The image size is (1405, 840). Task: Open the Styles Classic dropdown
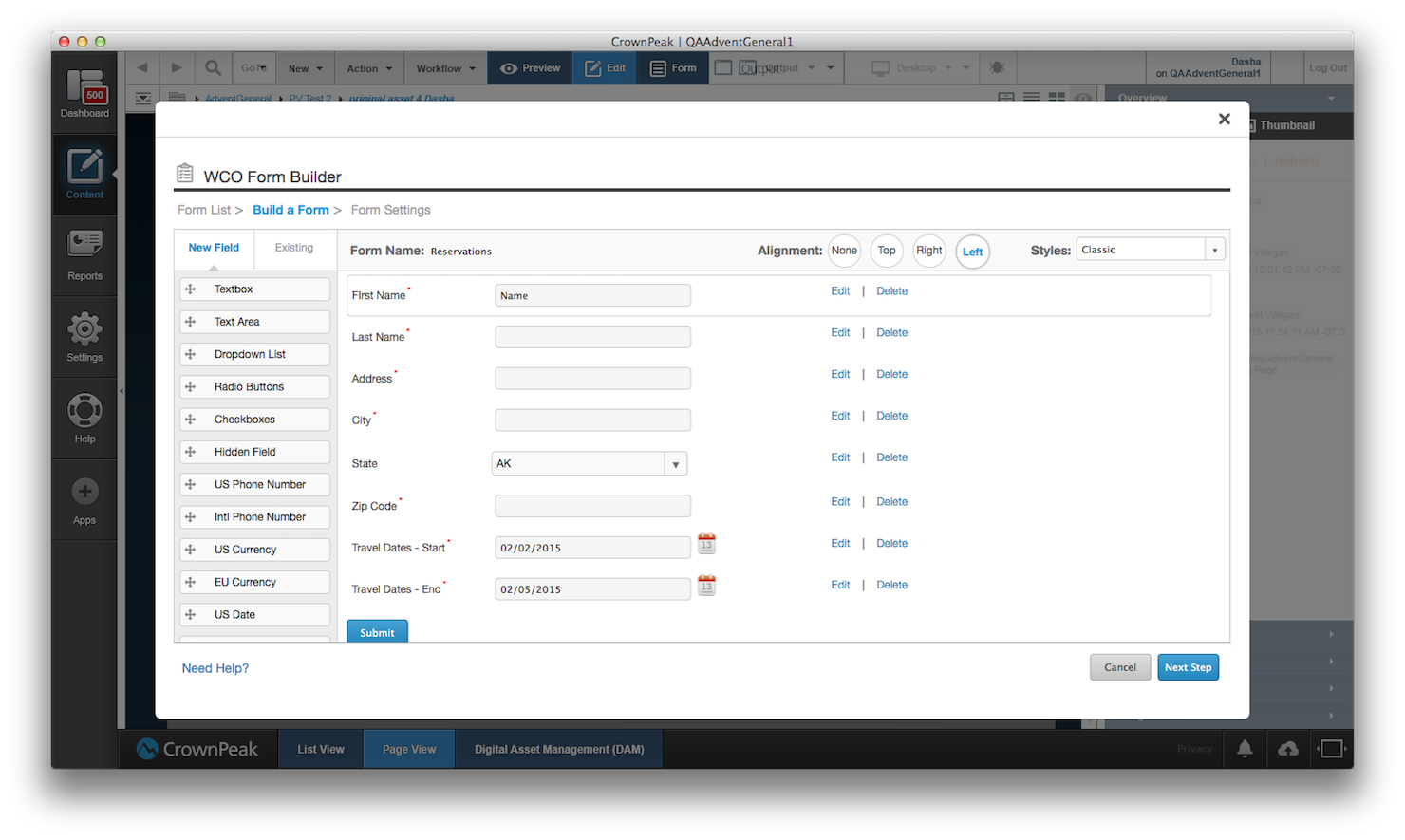click(x=1151, y=250)
